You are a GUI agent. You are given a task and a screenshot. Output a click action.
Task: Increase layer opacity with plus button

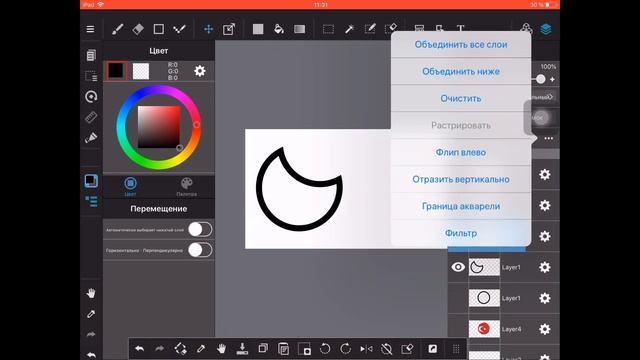coord(552,80)
